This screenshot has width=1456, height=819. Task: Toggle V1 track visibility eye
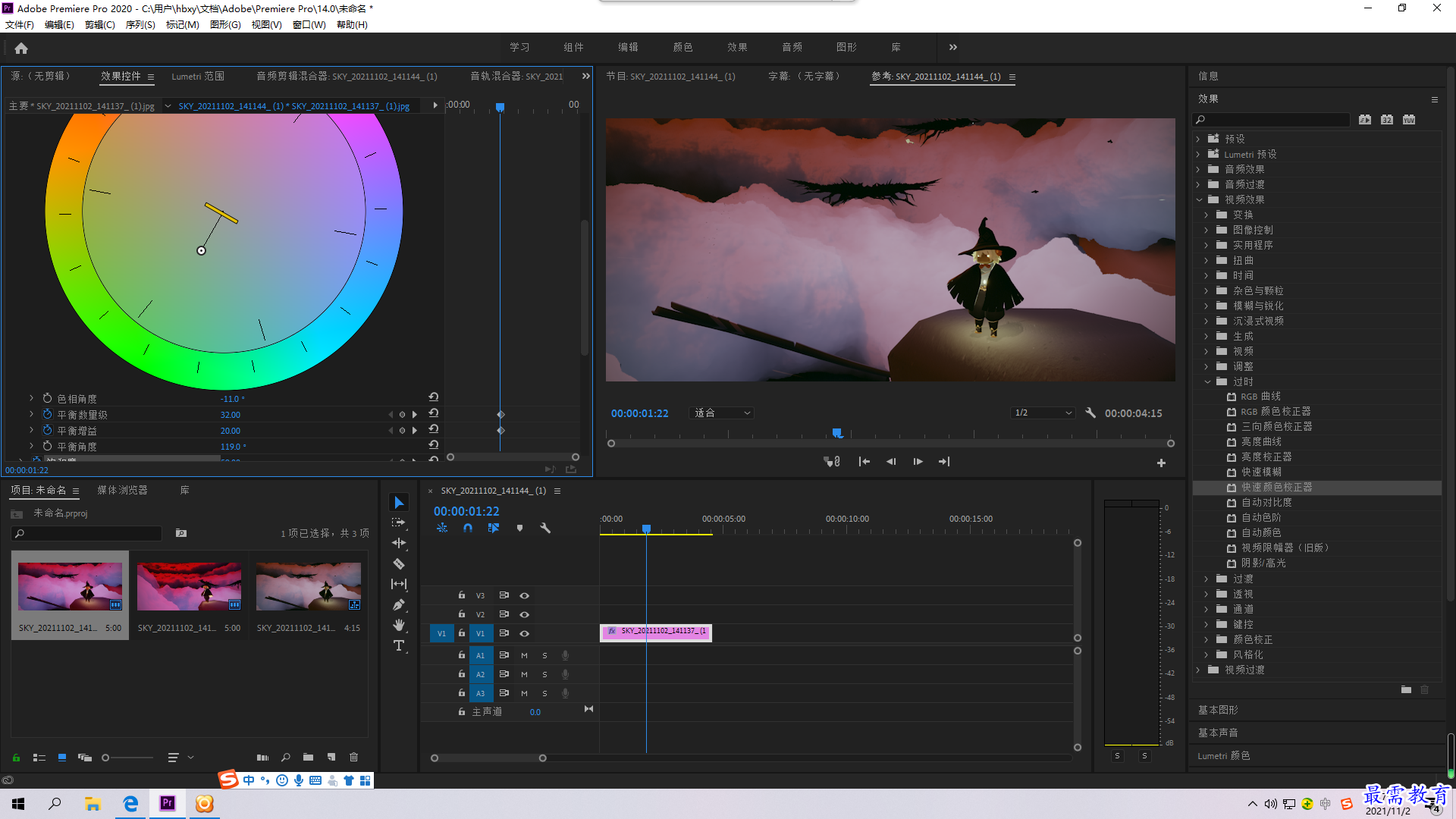pyautogui.click(x=524, y=633)
